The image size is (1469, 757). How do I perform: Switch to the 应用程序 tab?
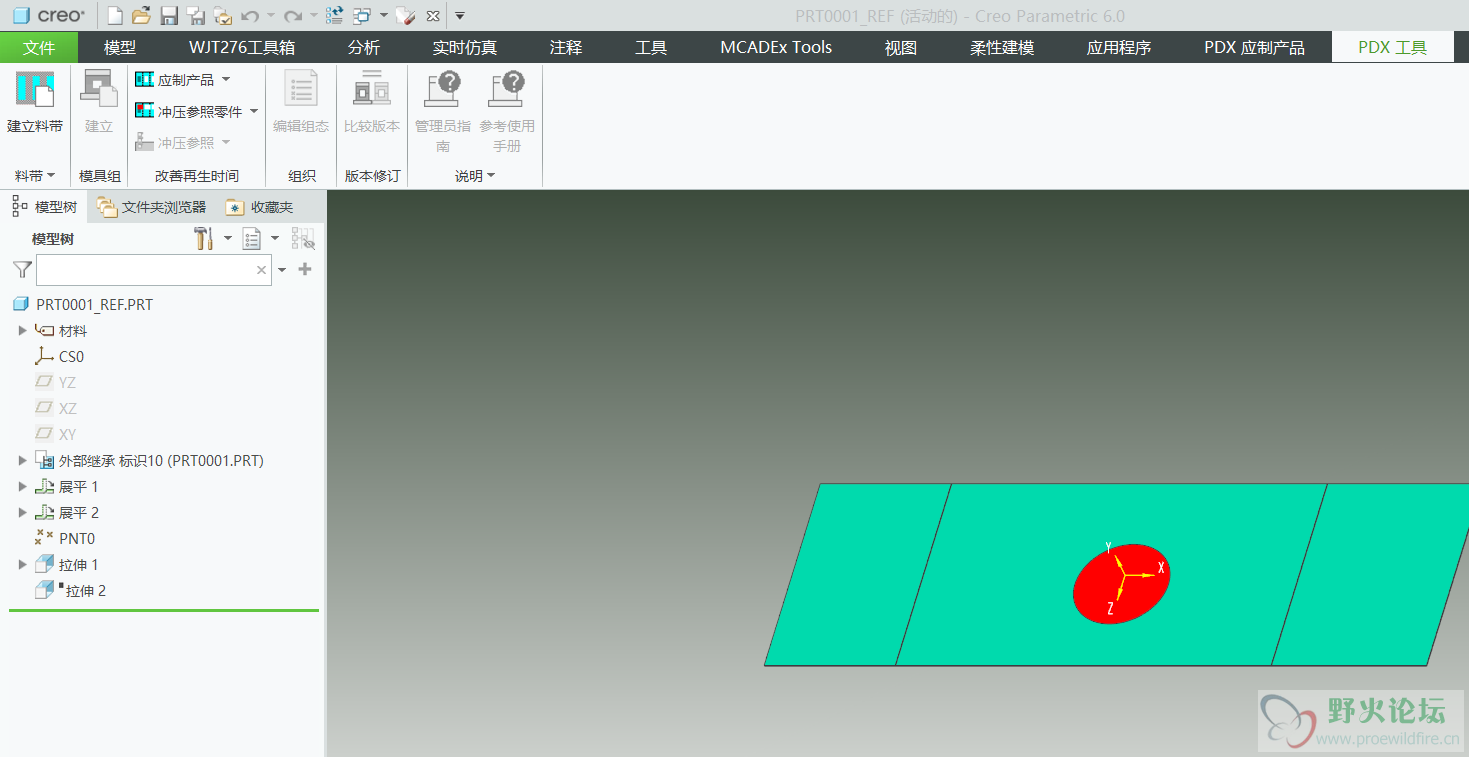point(1119,47)
